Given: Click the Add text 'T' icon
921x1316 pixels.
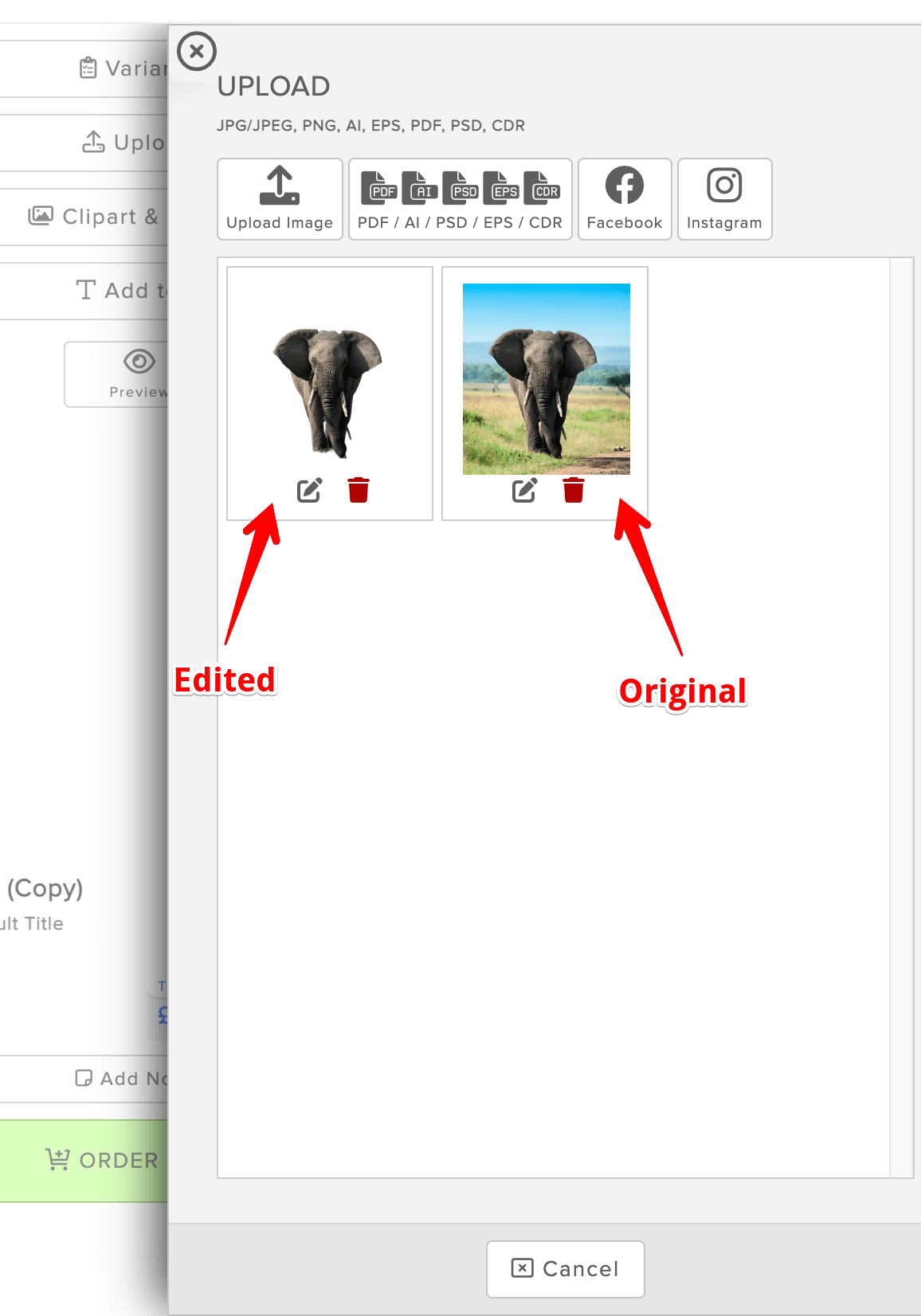Looking at the screenshot, I should [86, 290].
